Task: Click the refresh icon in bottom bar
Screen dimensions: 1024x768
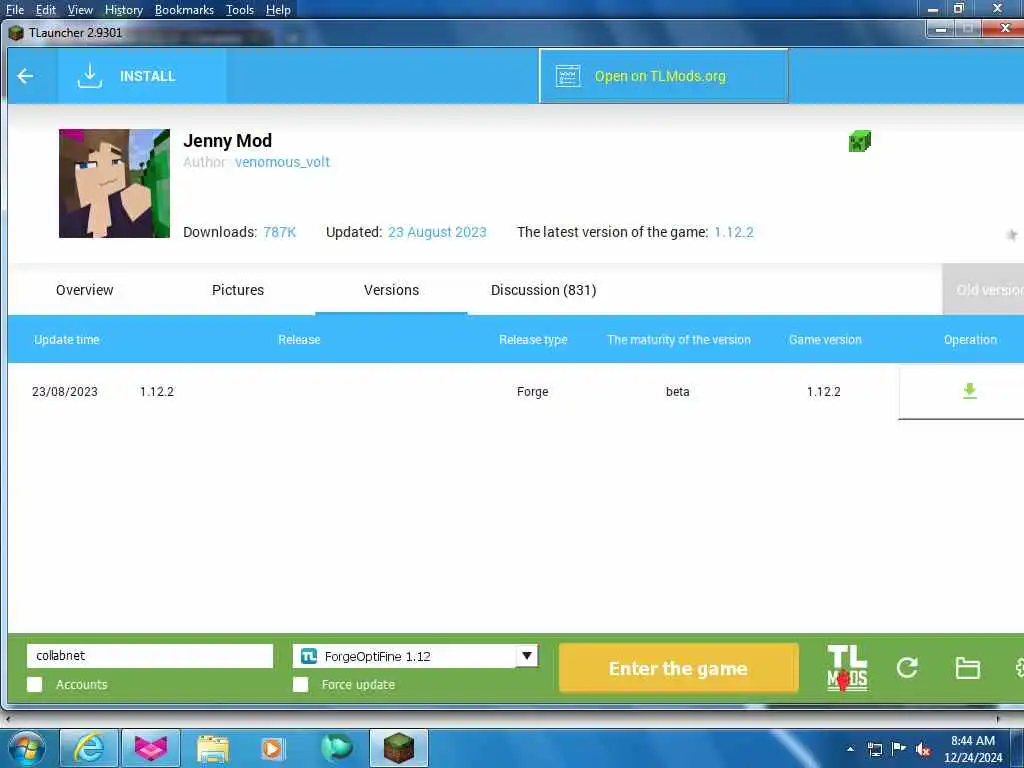Action: tap(907, 668)
